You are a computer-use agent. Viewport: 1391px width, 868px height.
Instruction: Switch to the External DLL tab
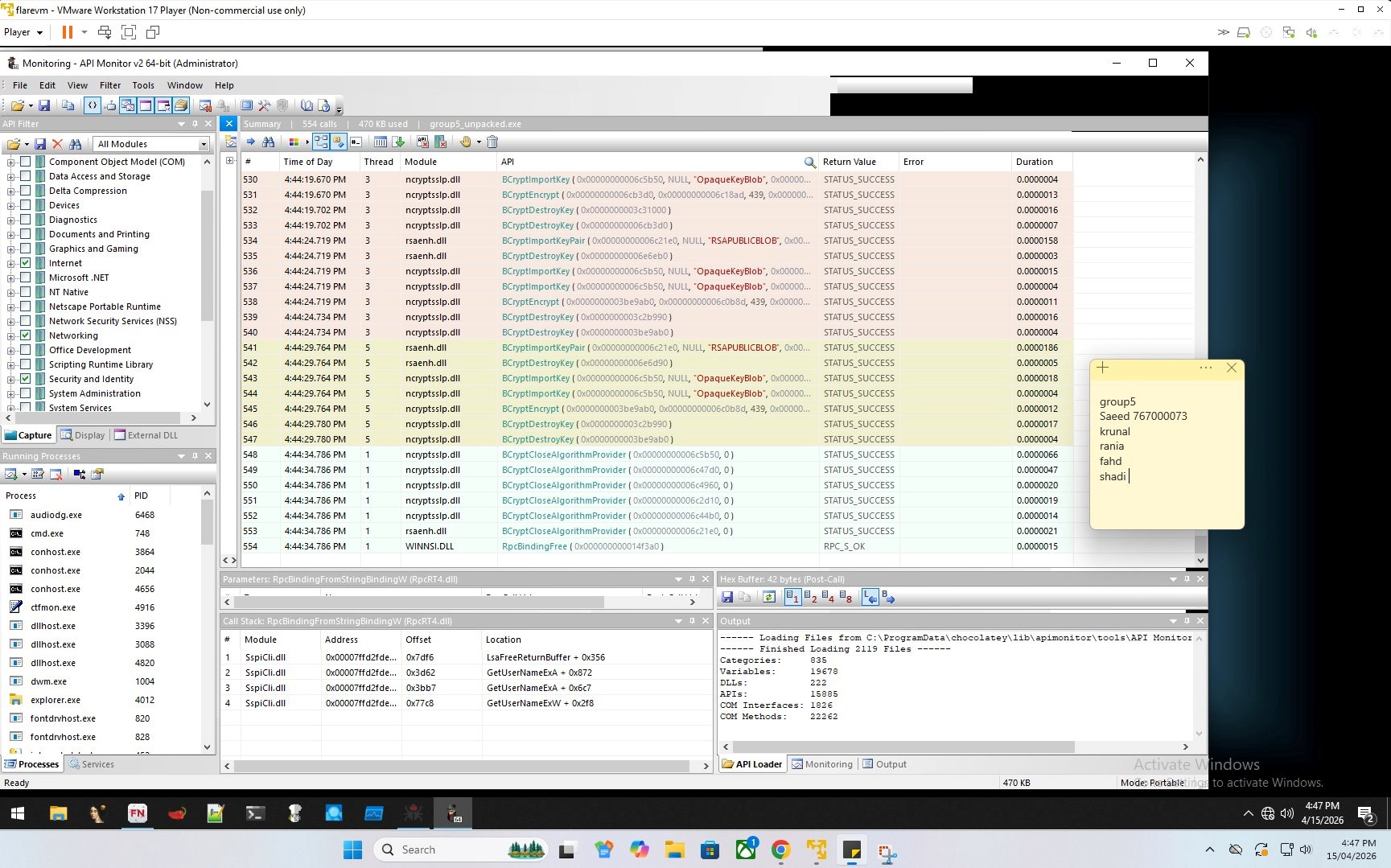[x=146, y=435]
